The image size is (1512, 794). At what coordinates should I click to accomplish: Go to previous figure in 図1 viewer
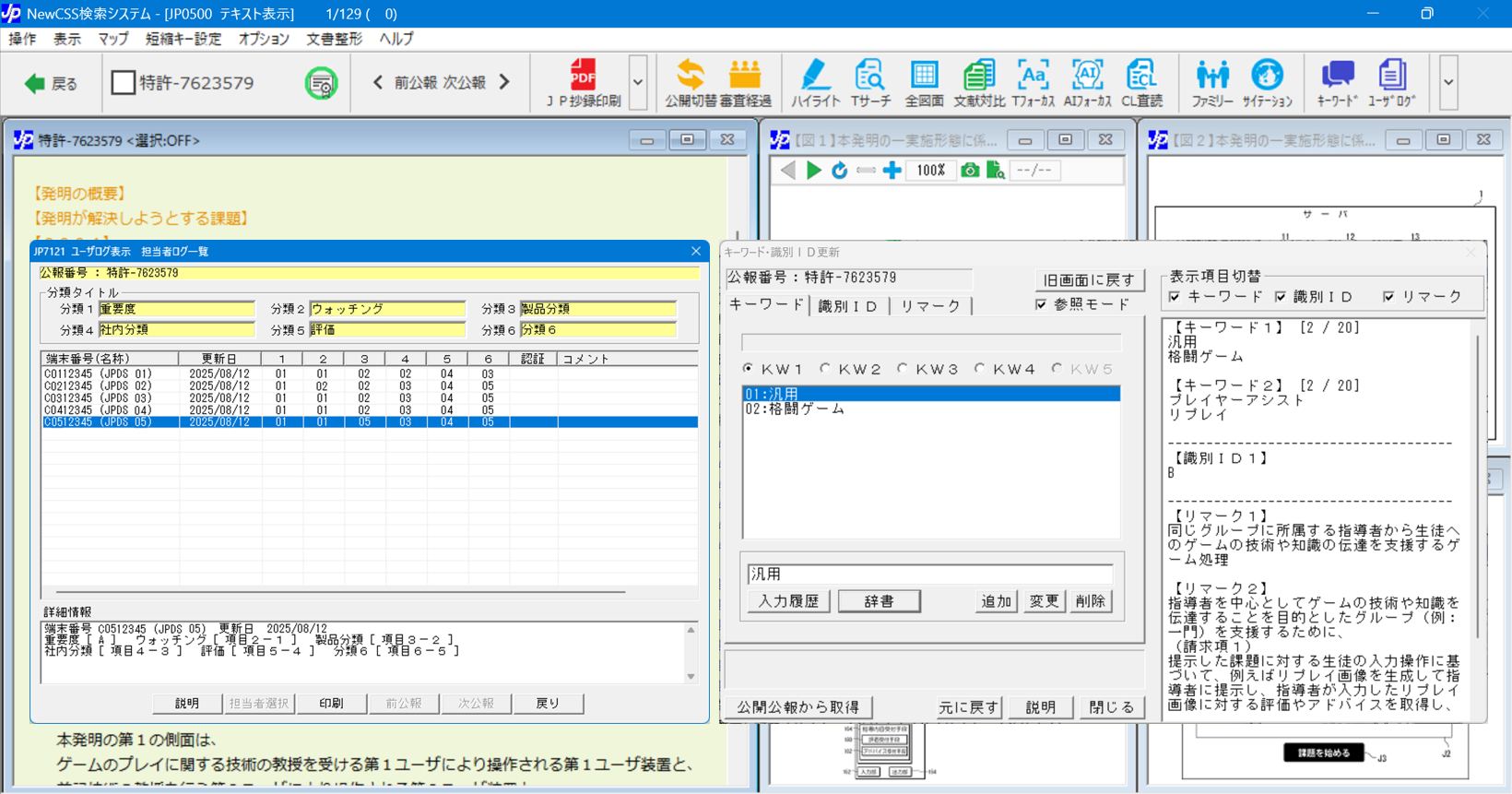tap(787, 171)
